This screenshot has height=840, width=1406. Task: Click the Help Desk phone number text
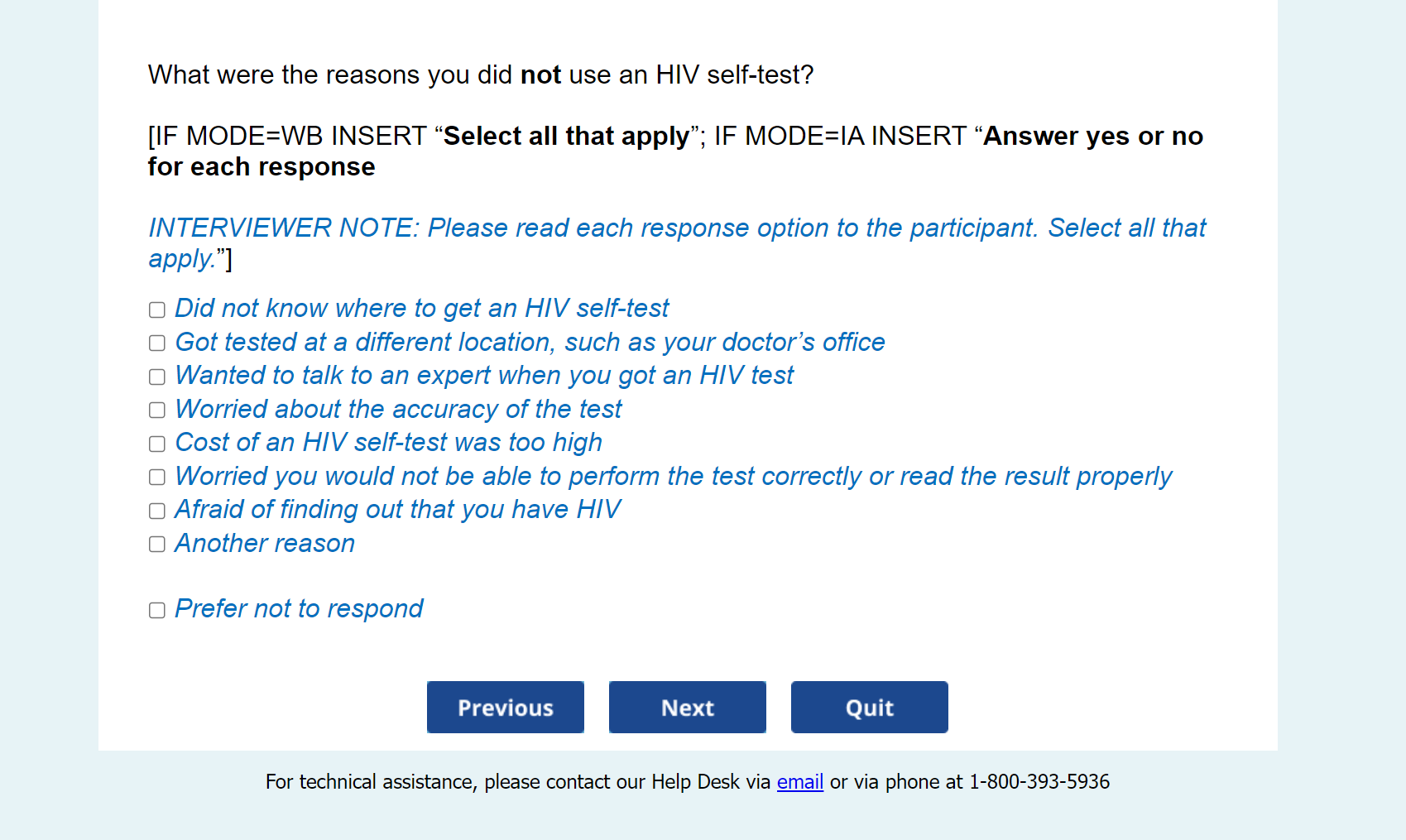[1039, 782]
